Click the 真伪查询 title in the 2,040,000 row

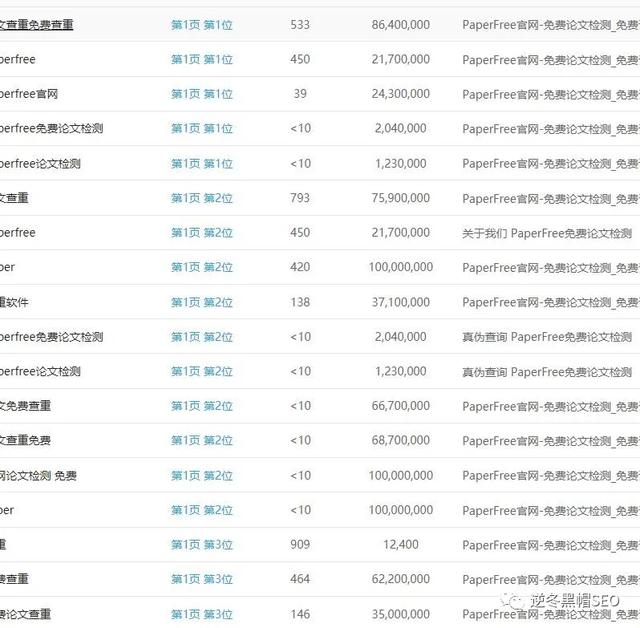[x=547, y=337]
